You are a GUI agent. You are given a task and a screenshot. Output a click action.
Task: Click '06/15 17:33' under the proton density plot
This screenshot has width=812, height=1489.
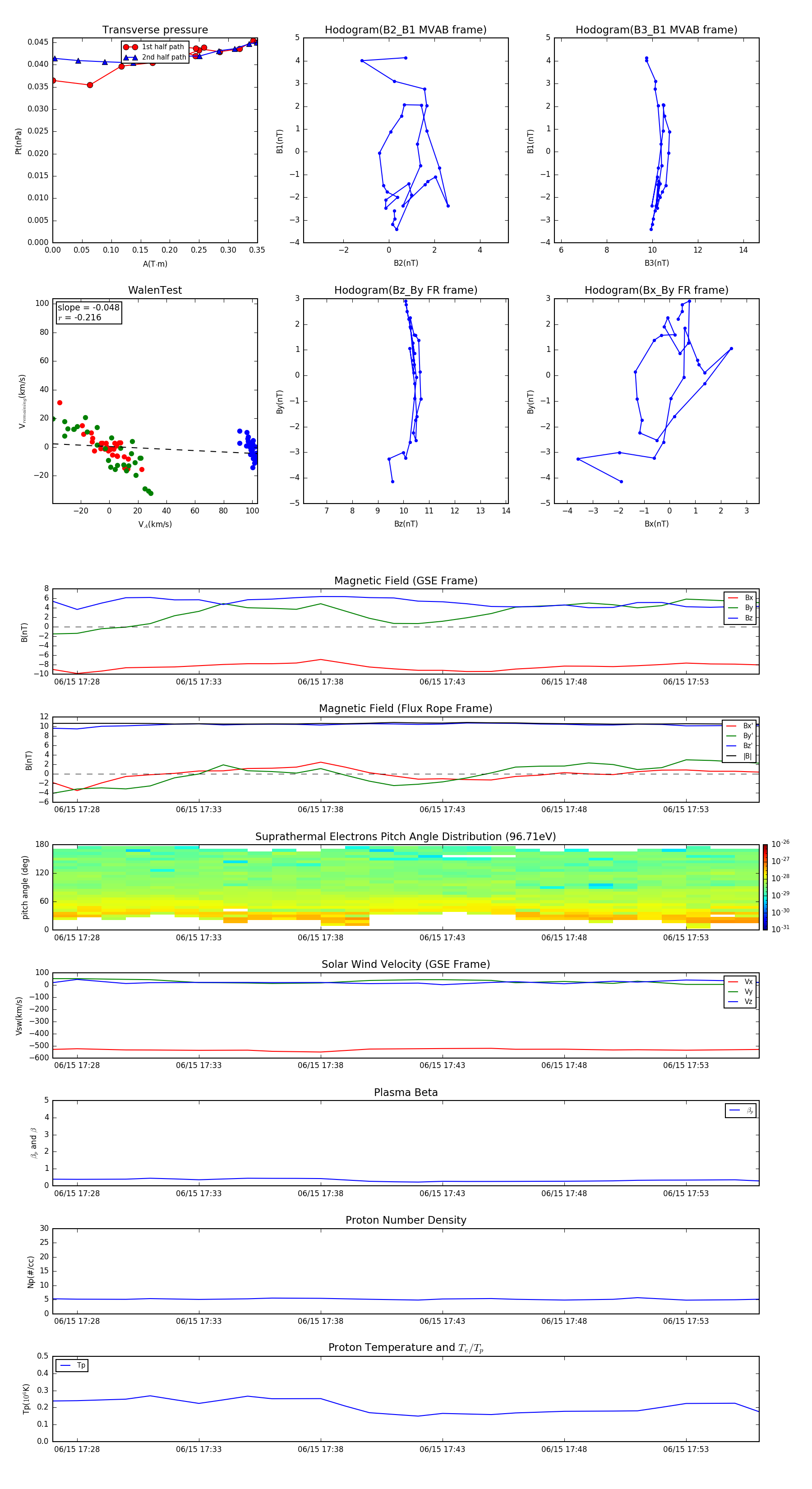(x=199, y=1321)
